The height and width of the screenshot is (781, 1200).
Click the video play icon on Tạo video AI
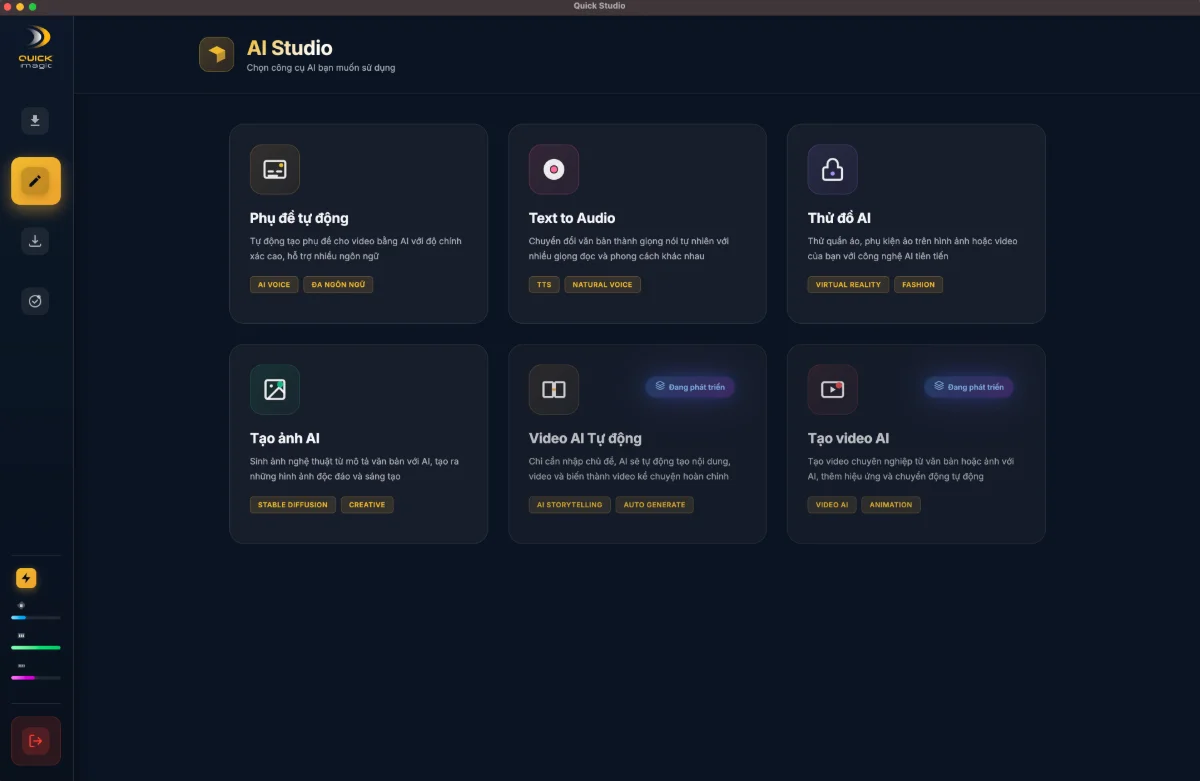coord(832,389)
